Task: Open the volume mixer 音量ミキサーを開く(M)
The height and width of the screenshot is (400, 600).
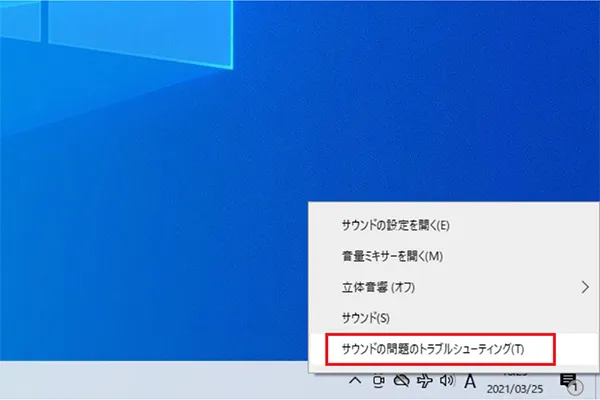Action: [453, 256]
